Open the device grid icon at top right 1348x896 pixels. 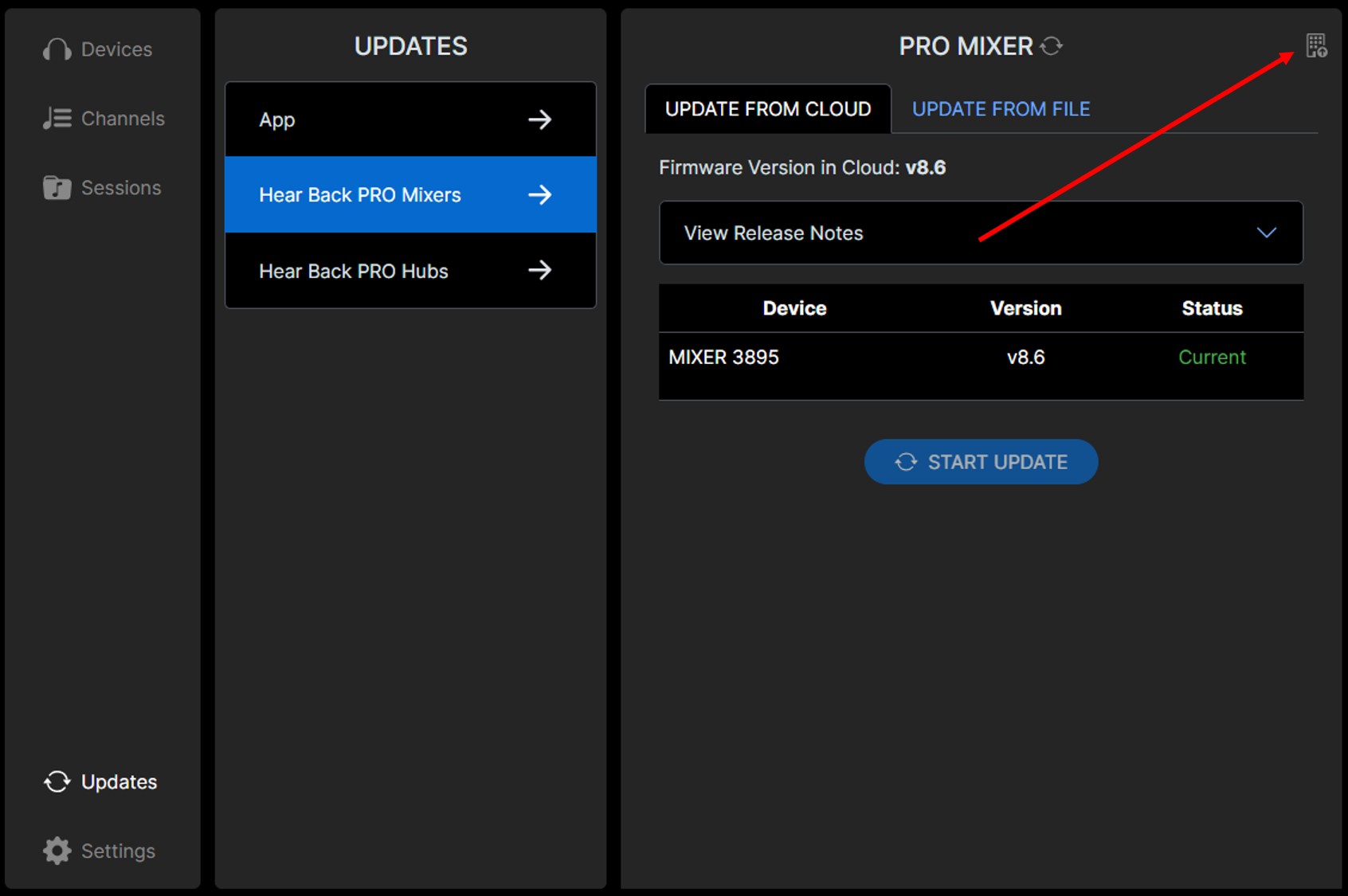pyautogui.click(x=1316, y=45)
